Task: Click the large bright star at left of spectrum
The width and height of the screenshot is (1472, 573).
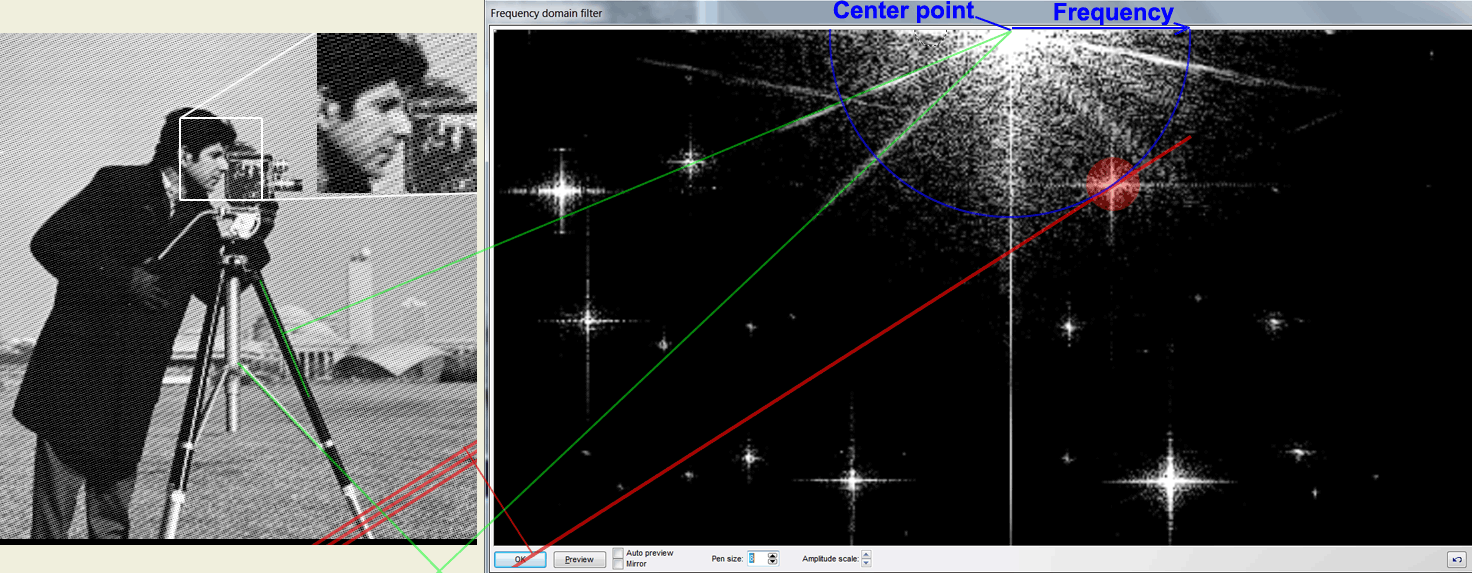Action: tap(561, 189)
